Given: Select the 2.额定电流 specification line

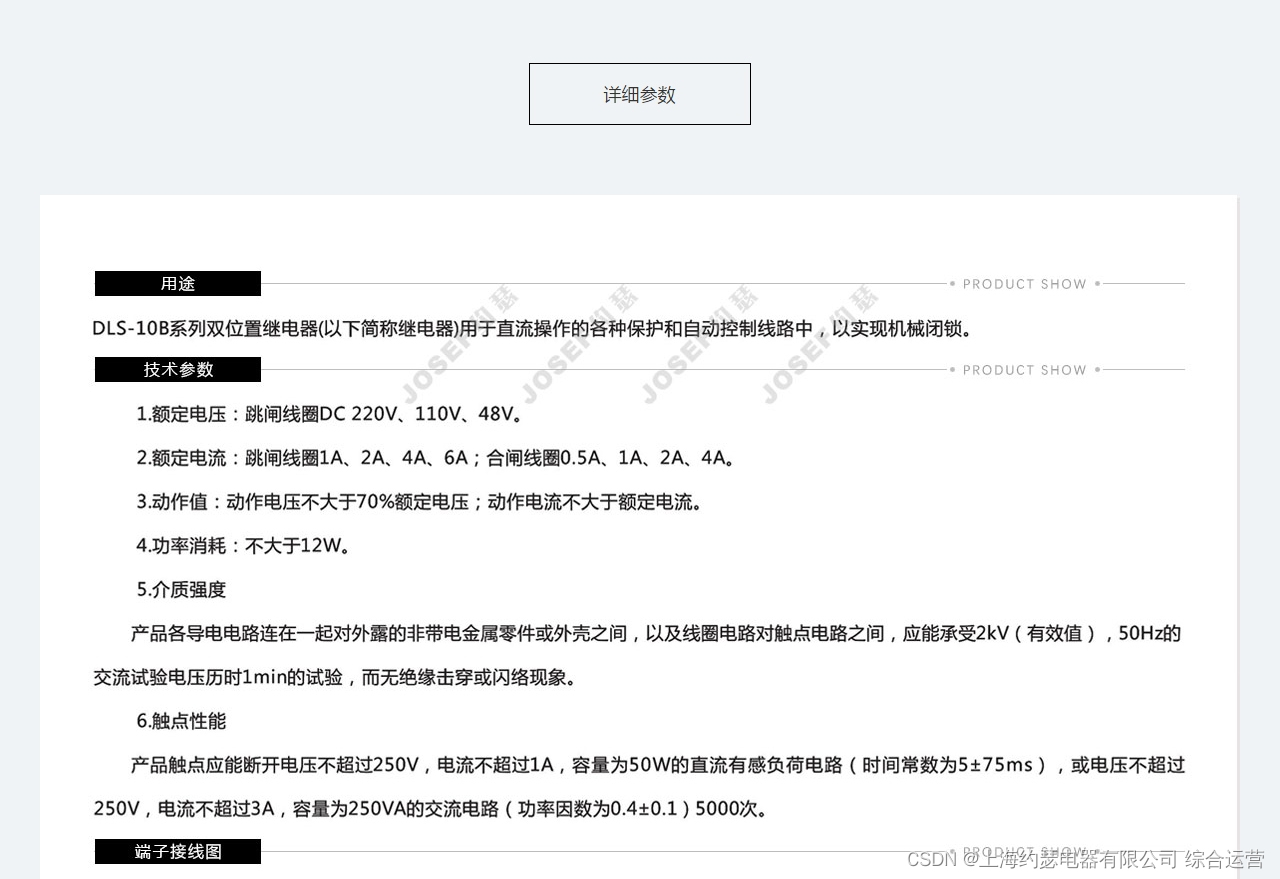Looking at the screenshot, I should pyautogui.click(x=437, y=458).
